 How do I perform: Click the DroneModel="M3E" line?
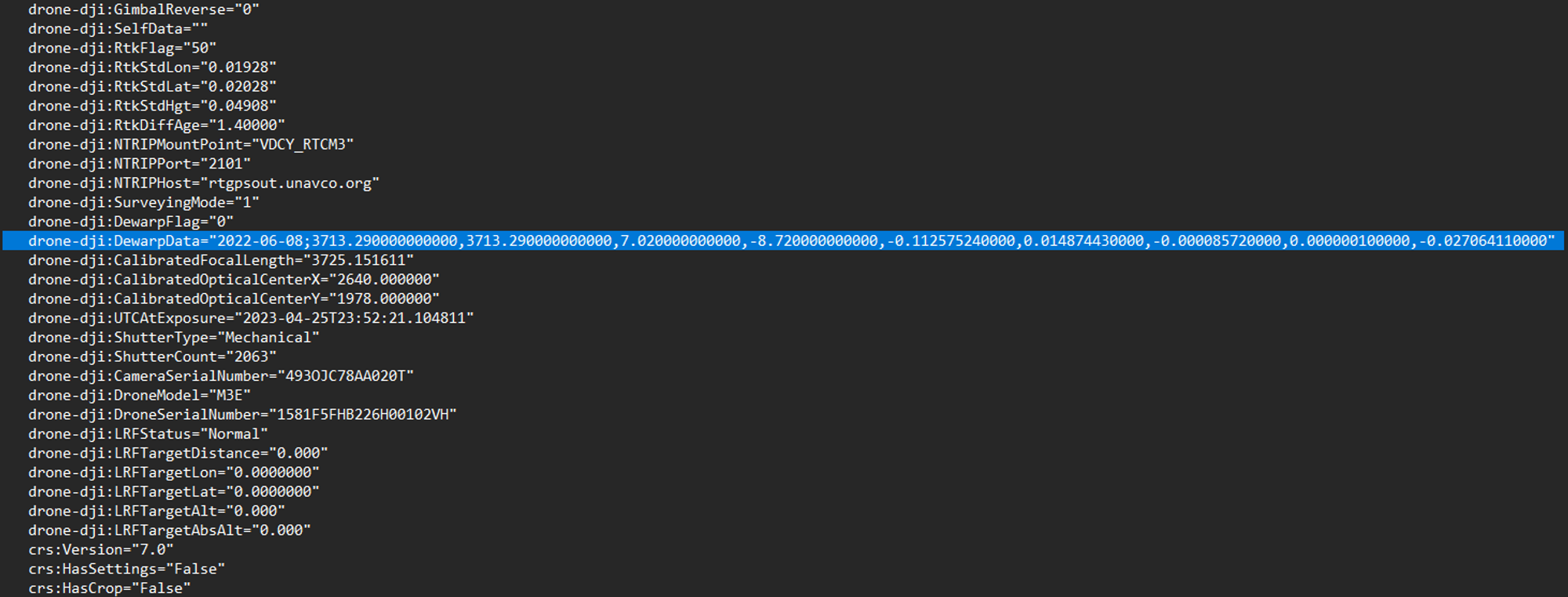(140, 395)
